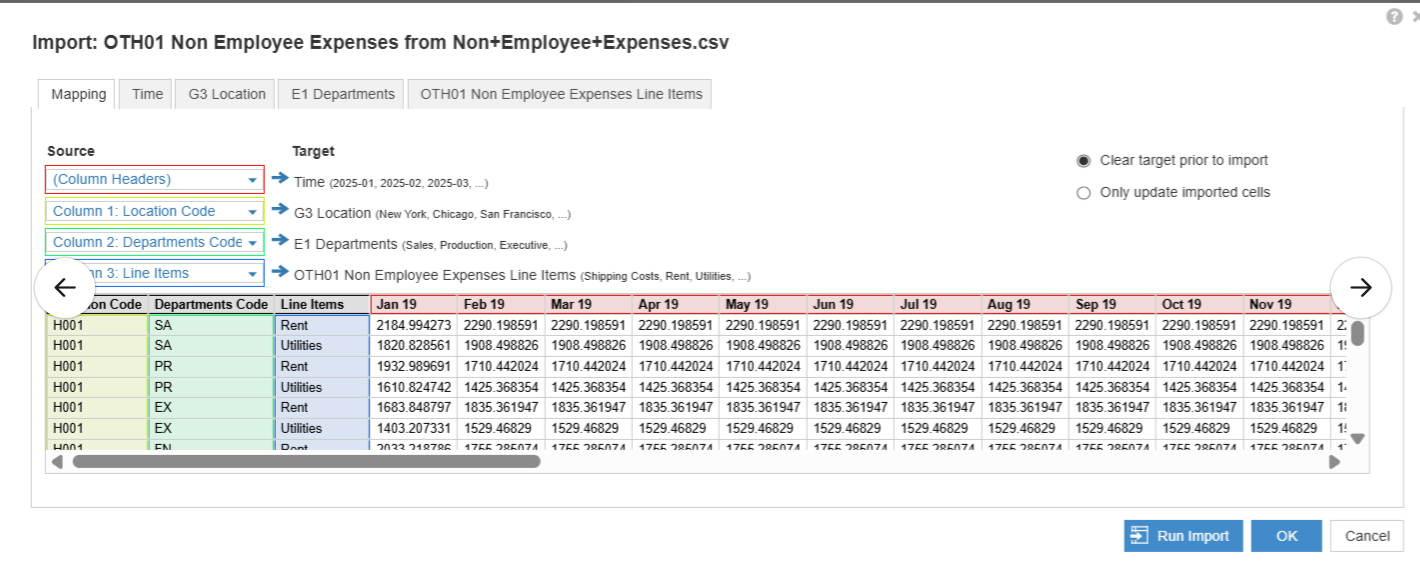This screenshot has width=1420, height=566.
Task: Click the G3 Location target mapping label
Action: pos(432,213)
